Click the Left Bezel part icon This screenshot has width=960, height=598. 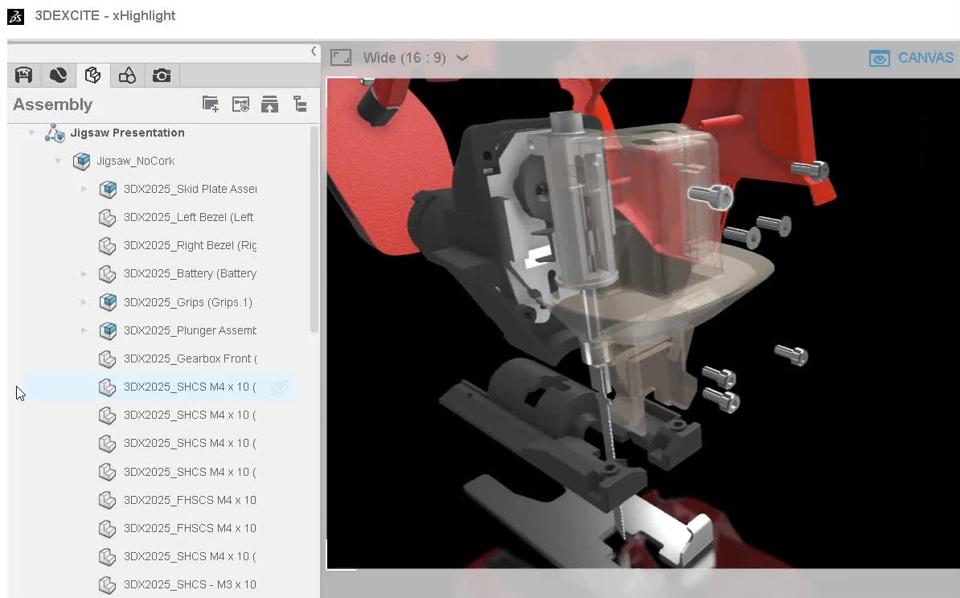108,217
